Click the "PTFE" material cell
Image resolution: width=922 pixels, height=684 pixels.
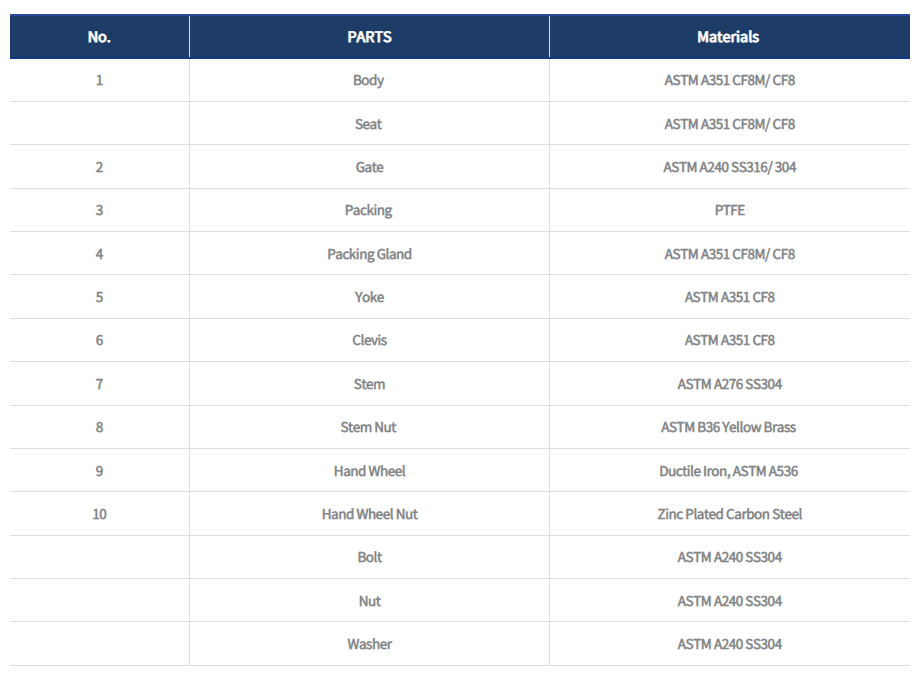729,210
